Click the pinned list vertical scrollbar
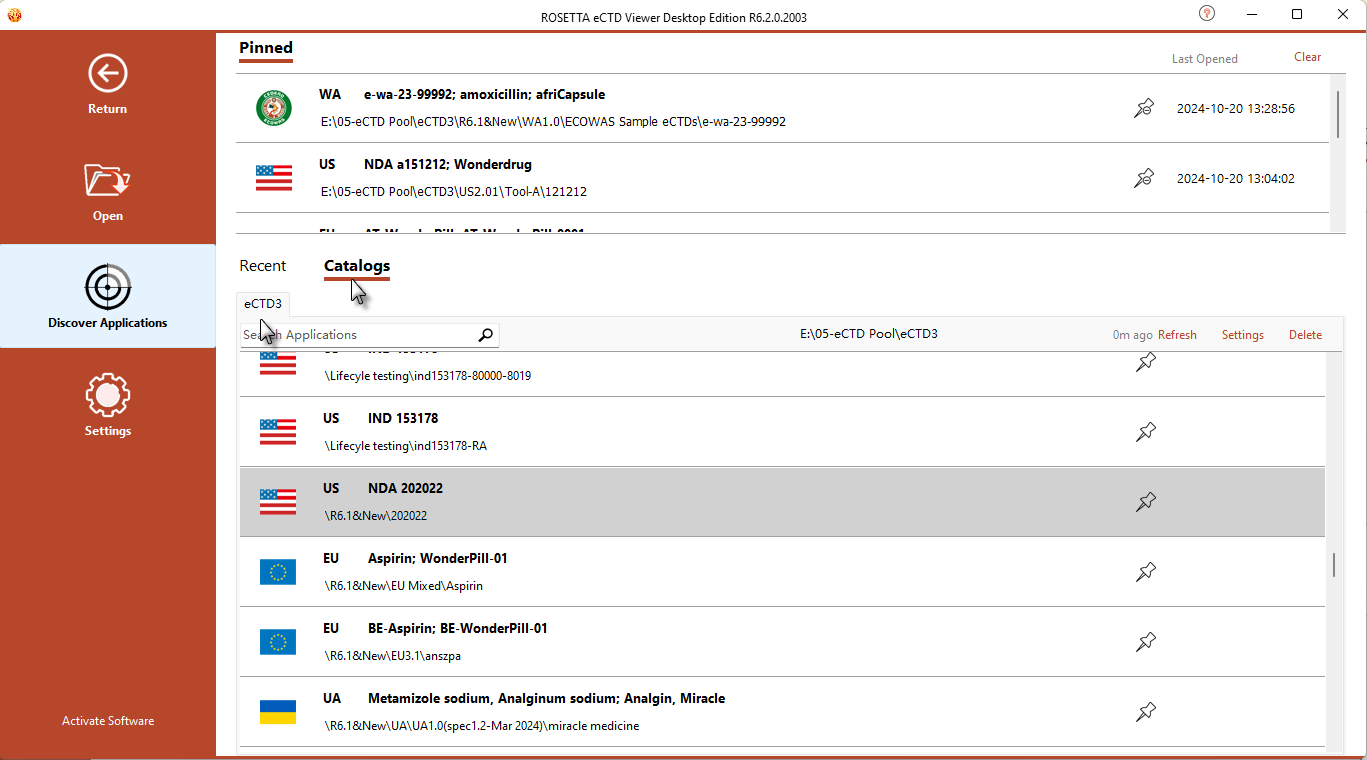 coord(1336,114)
